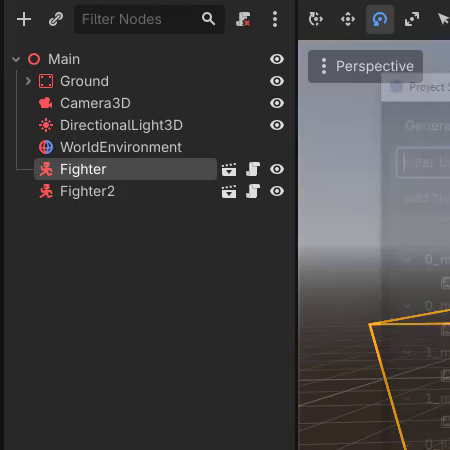Click the DirectionalLight3D sun icon
450x450 pixels.
tap(46, 125)
